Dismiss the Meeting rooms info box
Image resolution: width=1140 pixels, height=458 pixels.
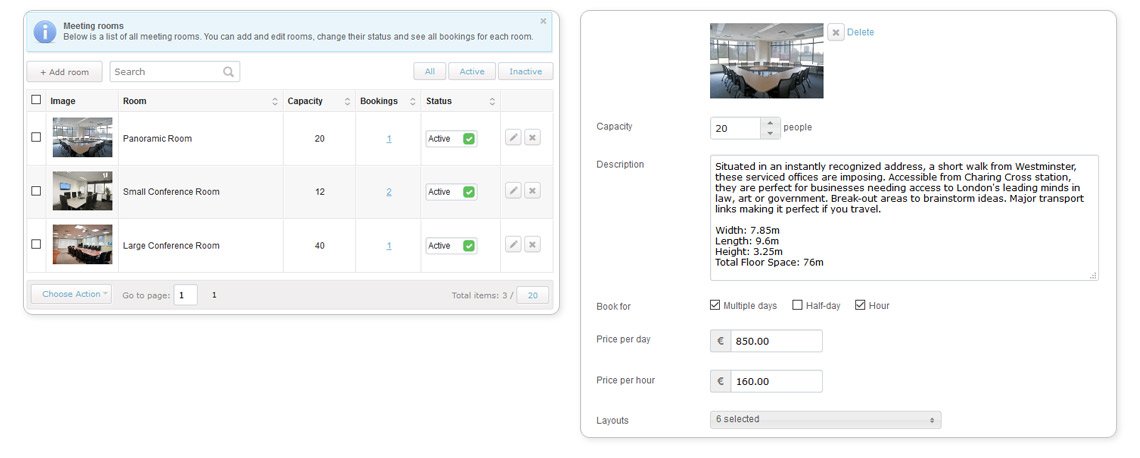click(x=543, y=21)
